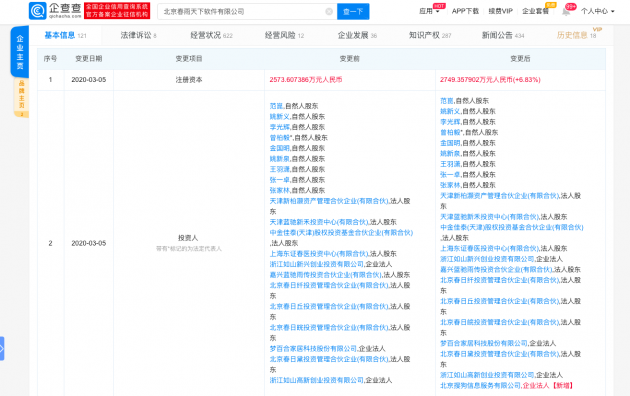Open the 企业主页 side tab
630x396 pixels.
[x=20, y=52]
